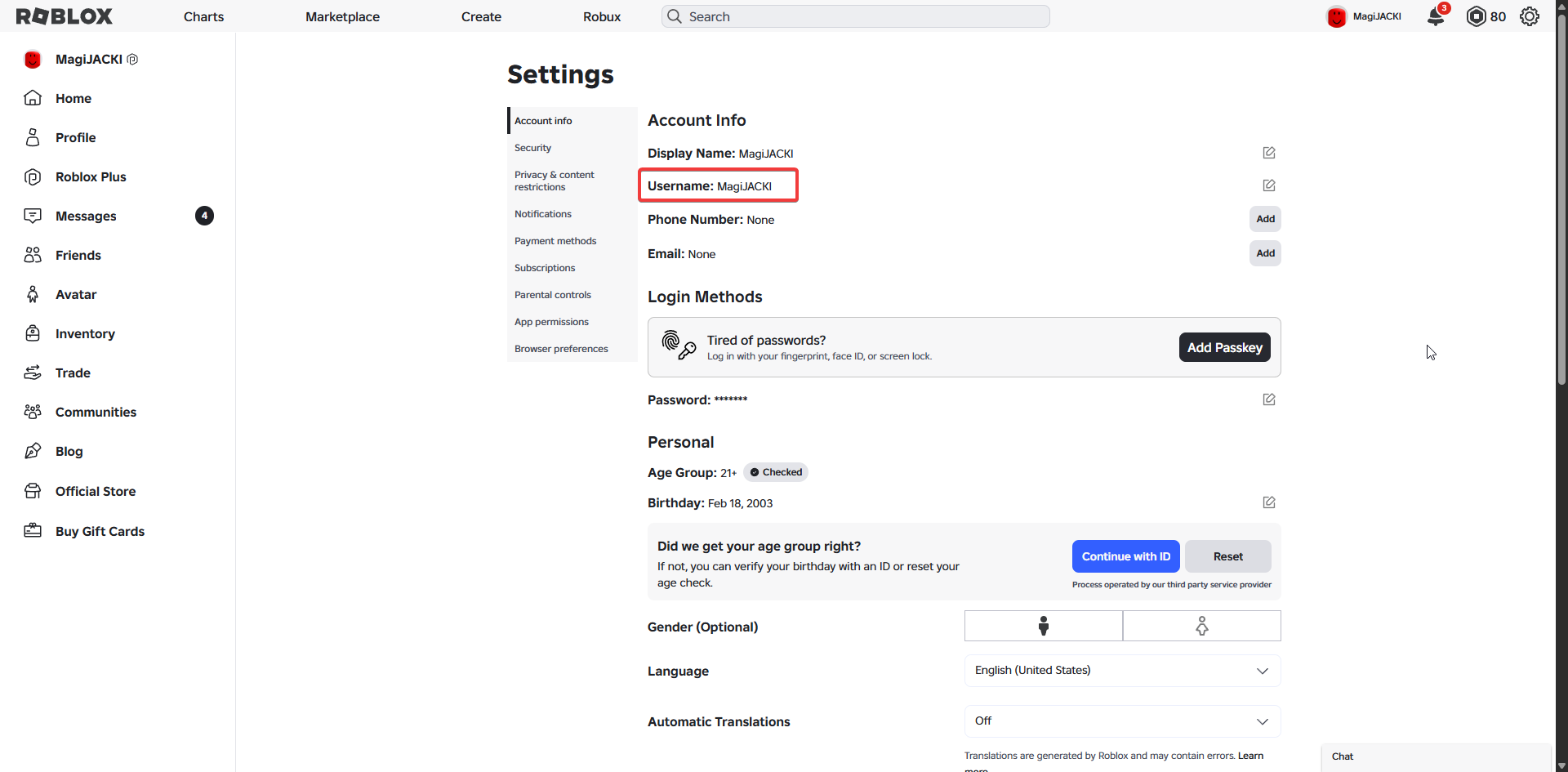Click the Buy Gift Cards icon in the sidebar
Screen dimensions: 1568x772
coord(33,531)
